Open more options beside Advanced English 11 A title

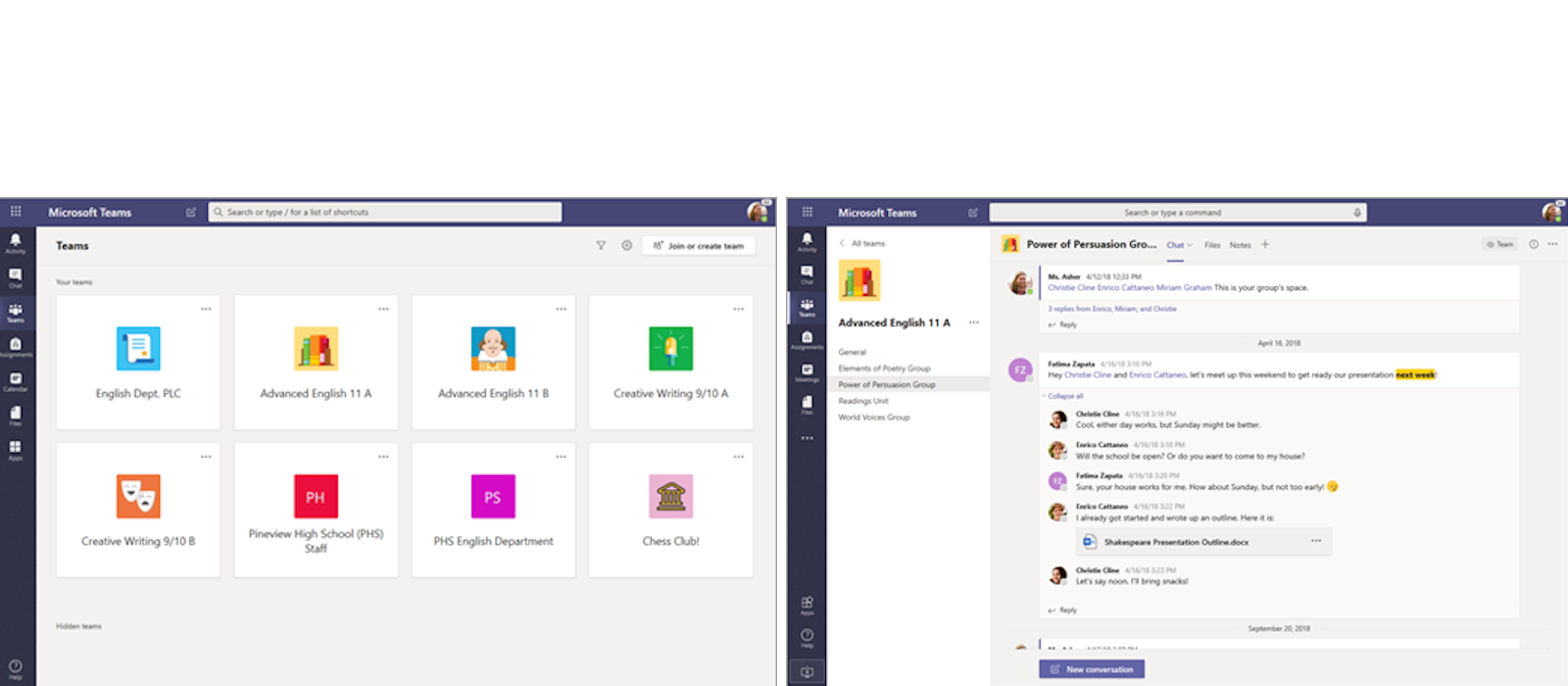[973, 322]
